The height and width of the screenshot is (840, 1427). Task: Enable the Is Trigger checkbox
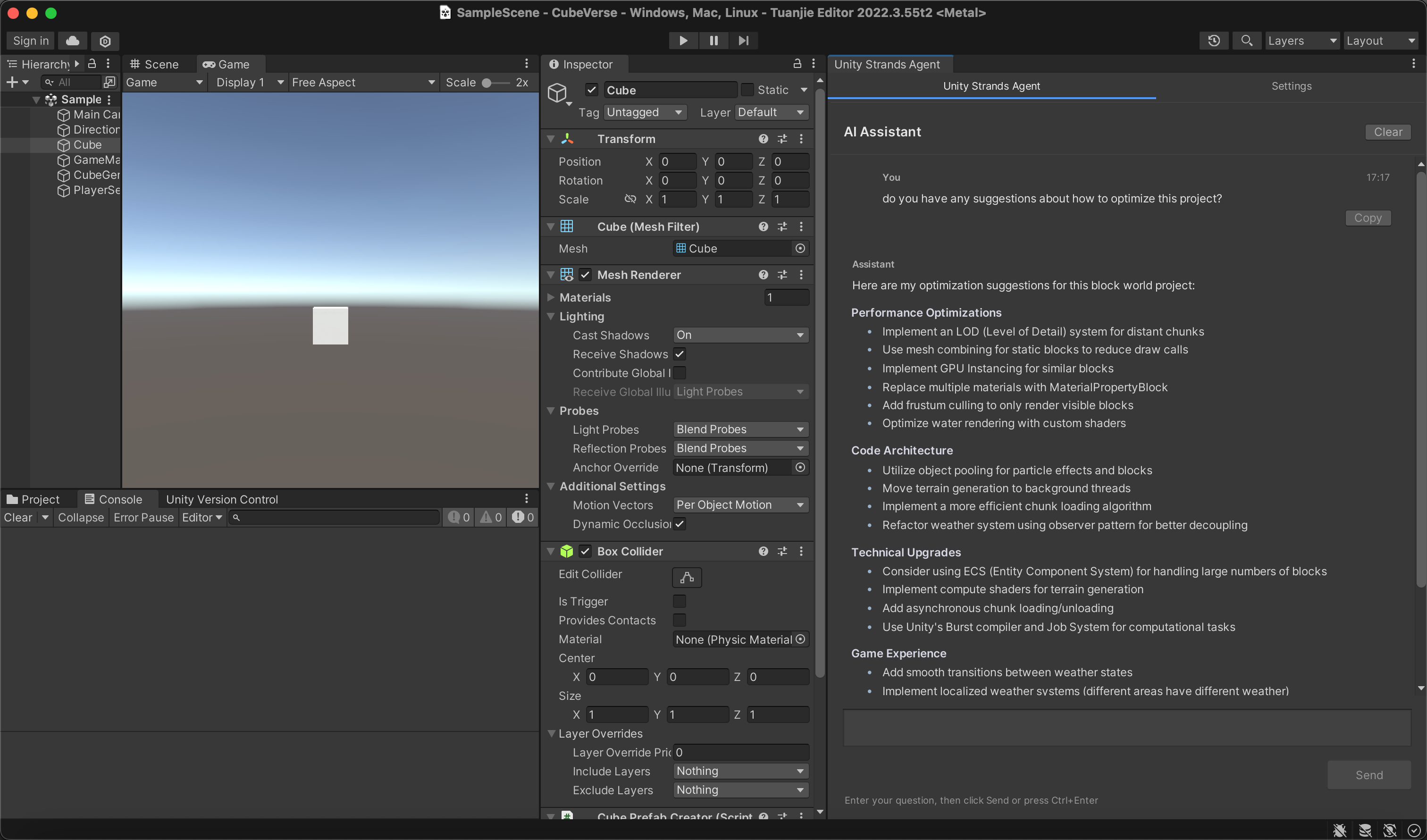pyautogui.click(x=680, y=601)
